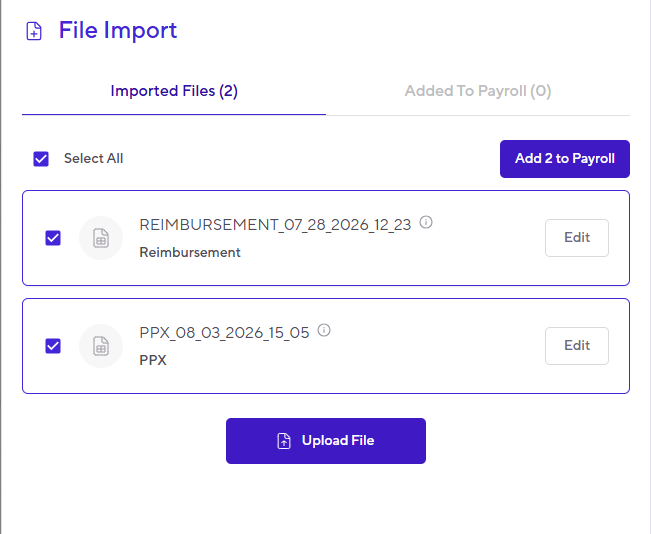Click the File Import heading text

point(118,30)
